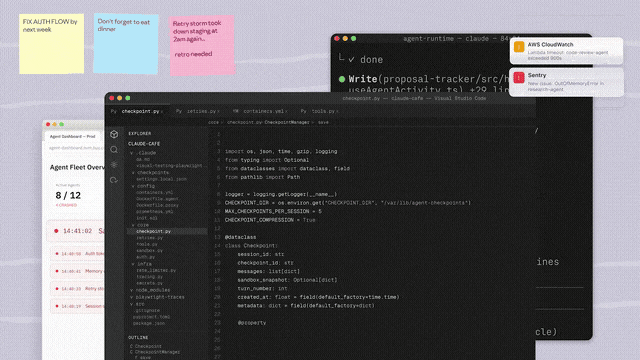Close the agent-runtime terminal window
This screenshot has height=360, width=640.
[337, 38]
